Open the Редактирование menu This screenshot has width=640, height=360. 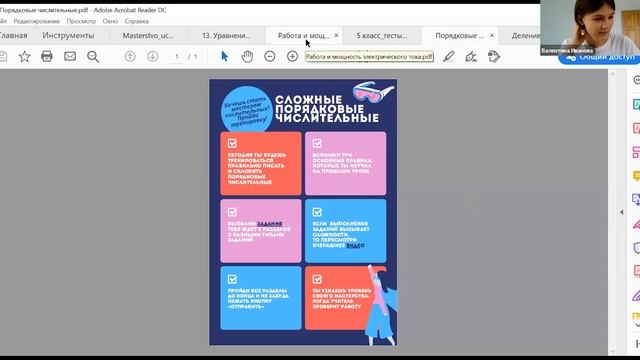36,21
